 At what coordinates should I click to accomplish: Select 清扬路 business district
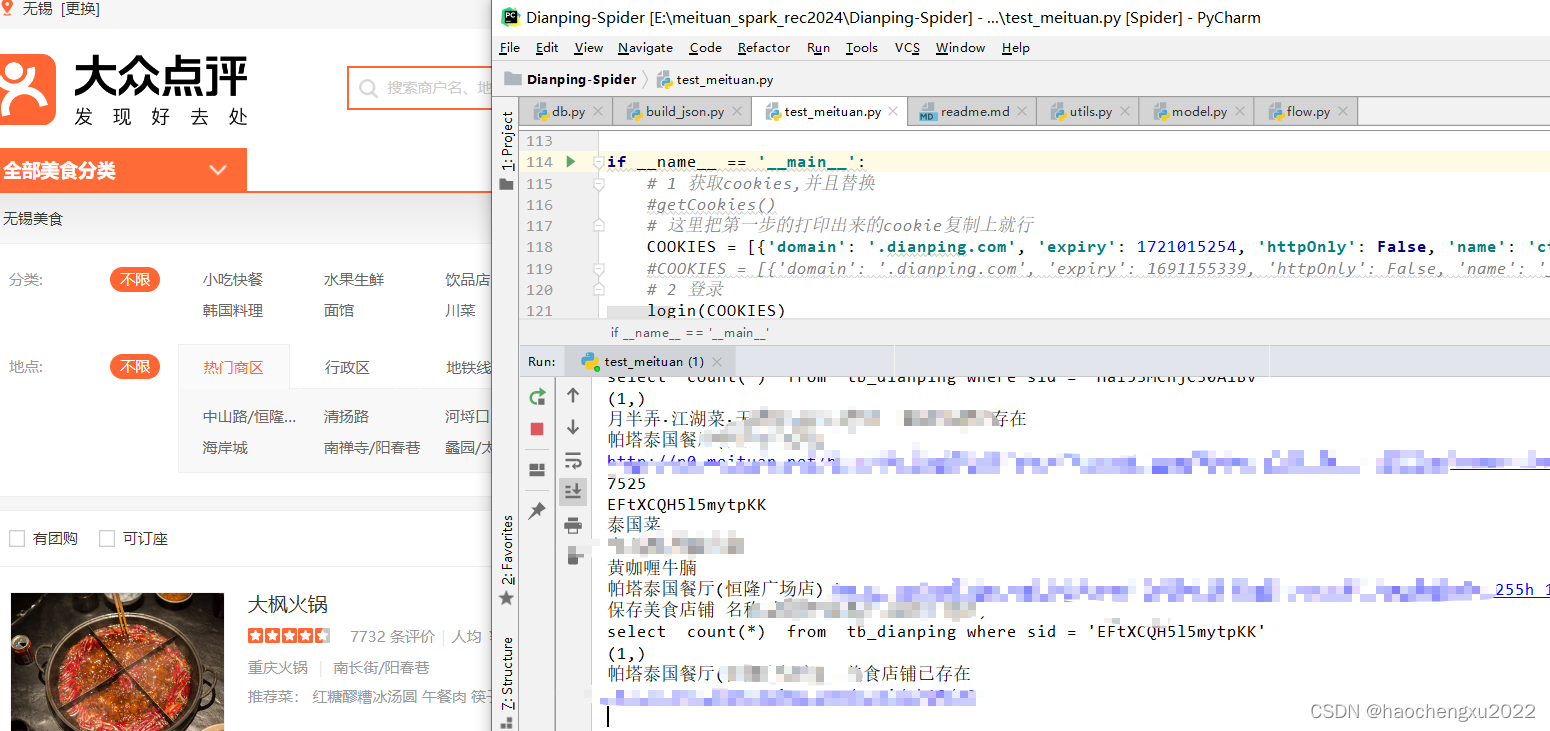[346, 416]
